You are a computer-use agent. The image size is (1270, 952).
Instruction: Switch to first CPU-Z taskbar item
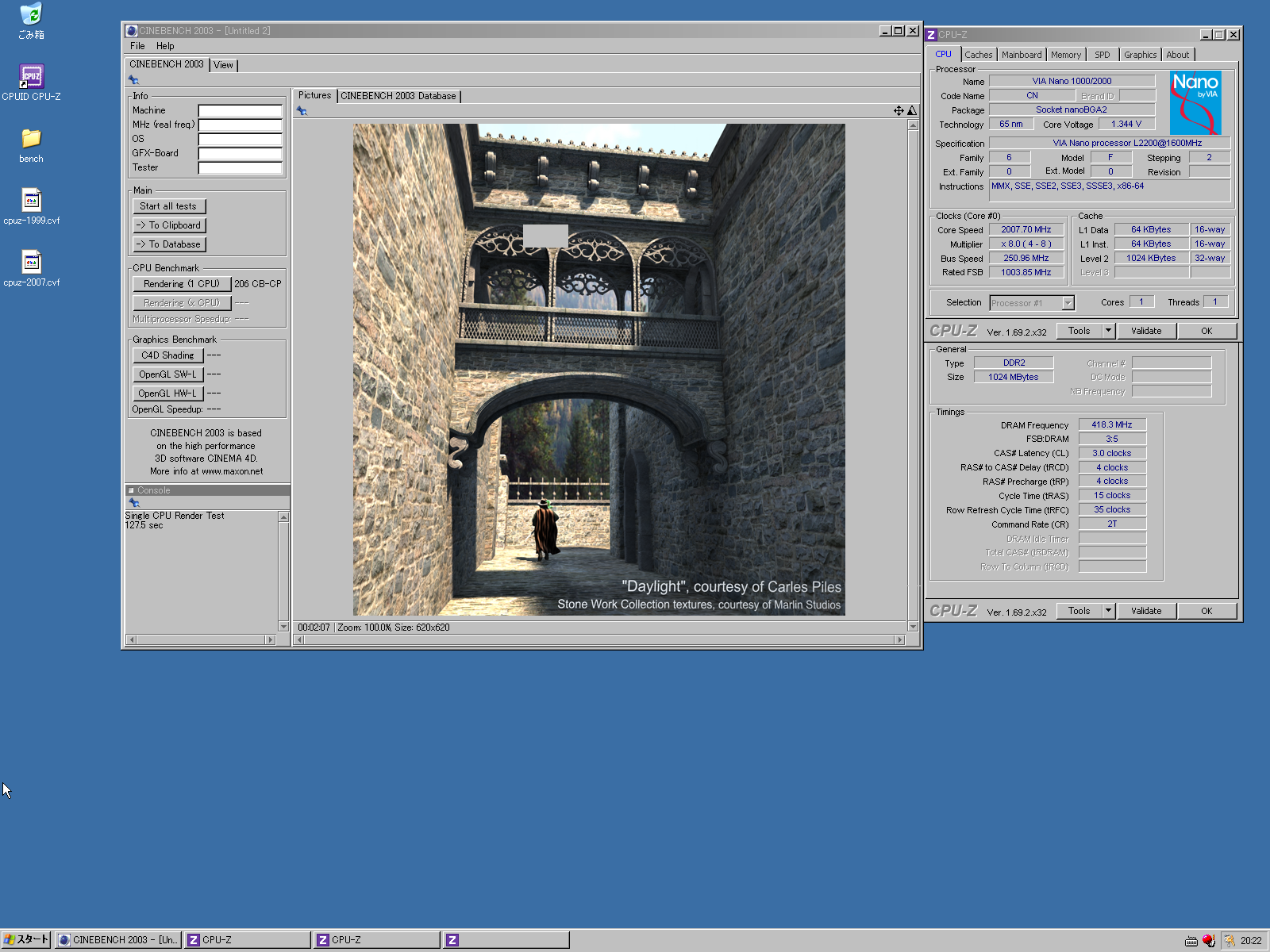248,940
